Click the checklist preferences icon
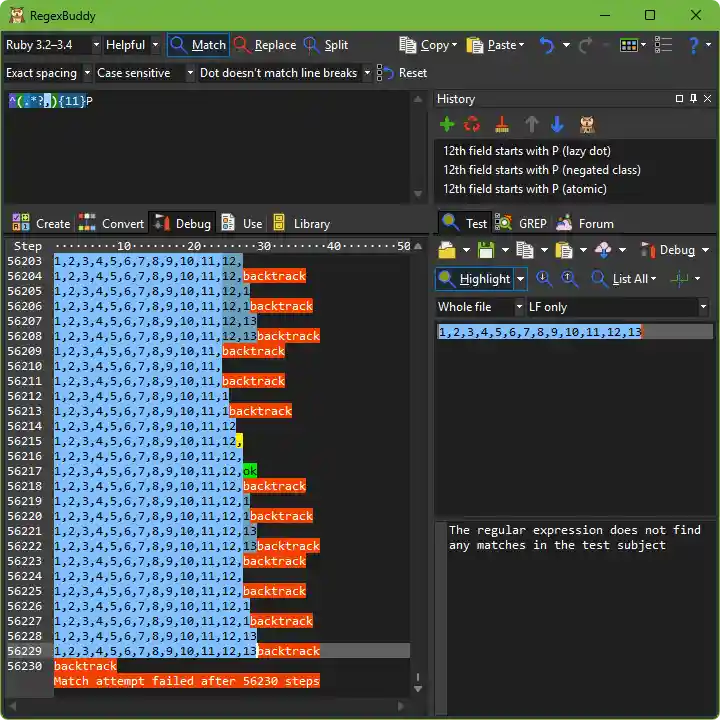720x720 pixels. 663,45
